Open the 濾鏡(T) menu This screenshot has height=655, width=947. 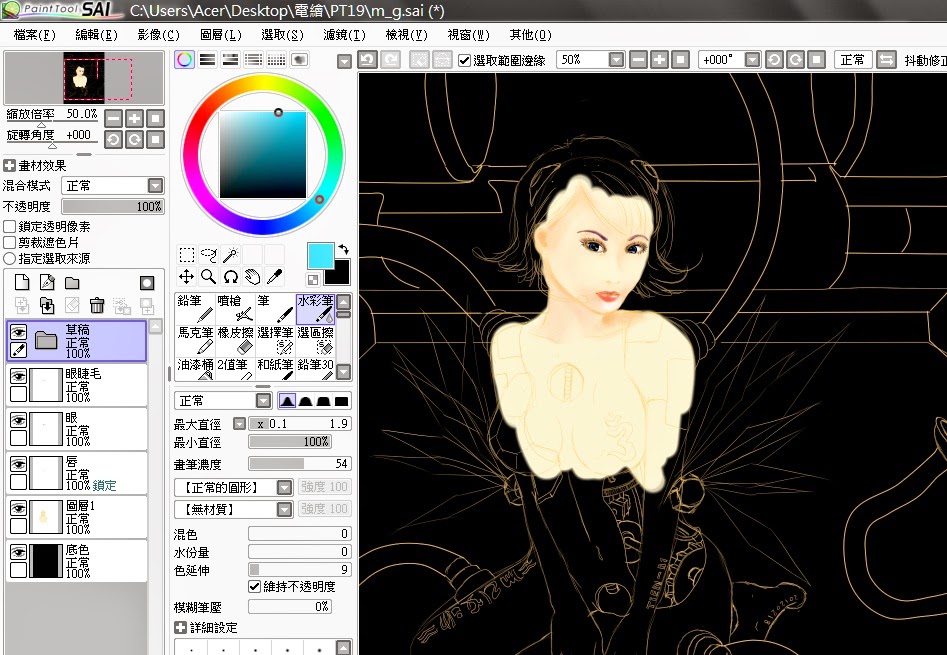pyautogui.click(x=345, y=35)
